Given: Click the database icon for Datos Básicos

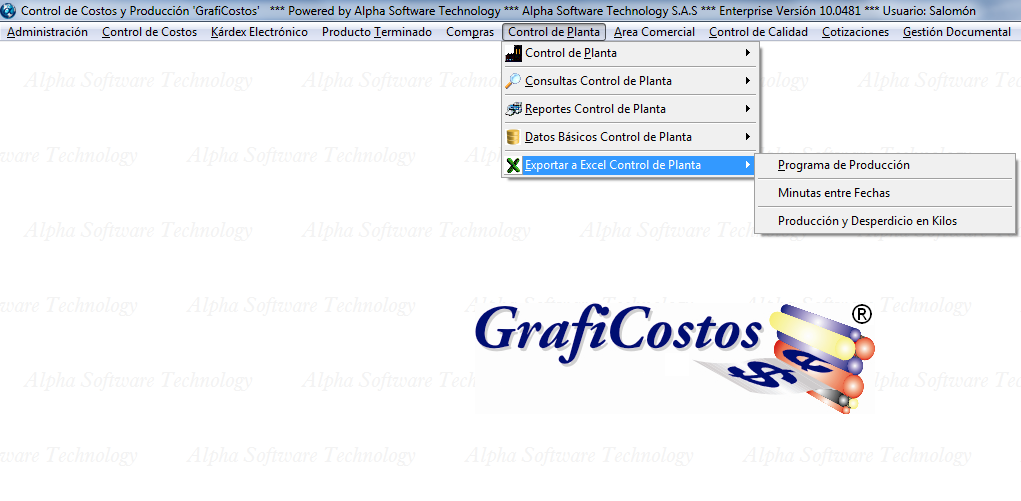Looking at the screenshot, I should click(514, 137).
